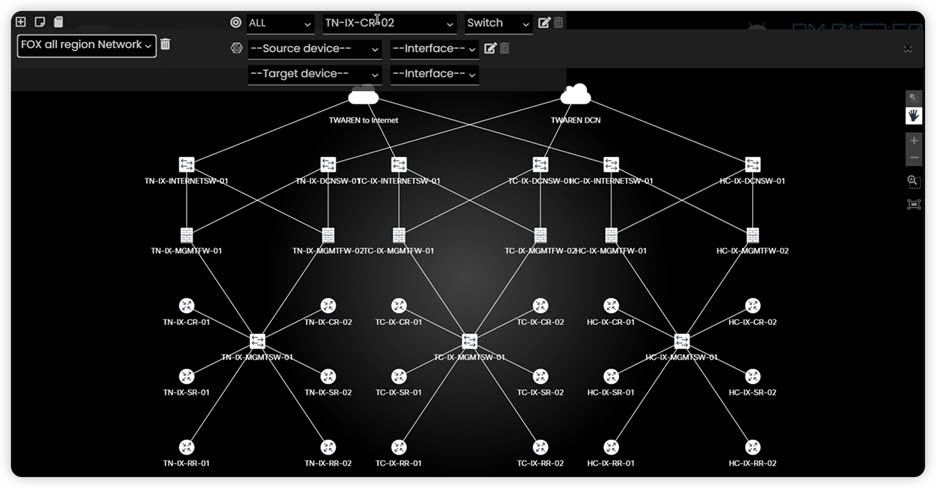Click the edit icon beside the Switch dropdown
The height and width of the screenshot is (488, 936).
(x=544, y=23)
